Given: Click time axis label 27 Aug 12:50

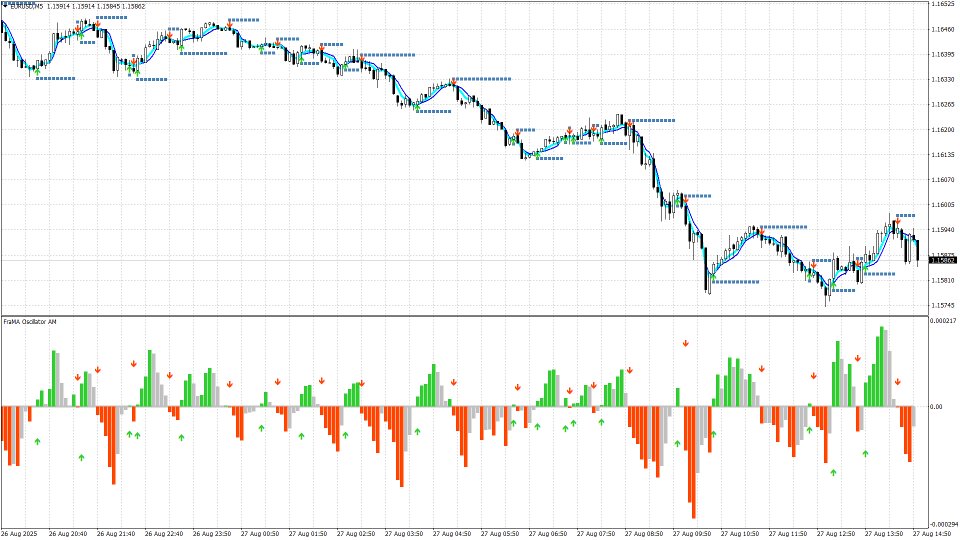Looking at the screenshot, I should coord(836,534).
